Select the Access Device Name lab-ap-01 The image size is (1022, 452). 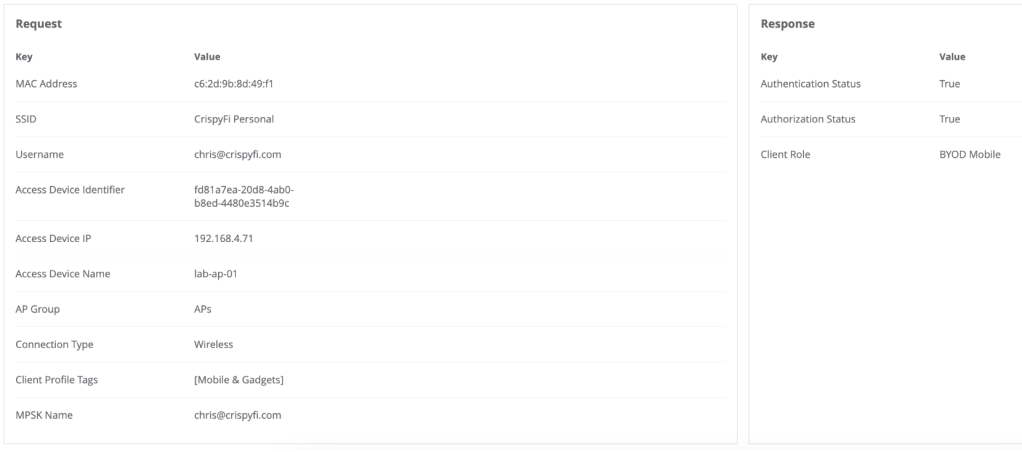click(215, 274)
